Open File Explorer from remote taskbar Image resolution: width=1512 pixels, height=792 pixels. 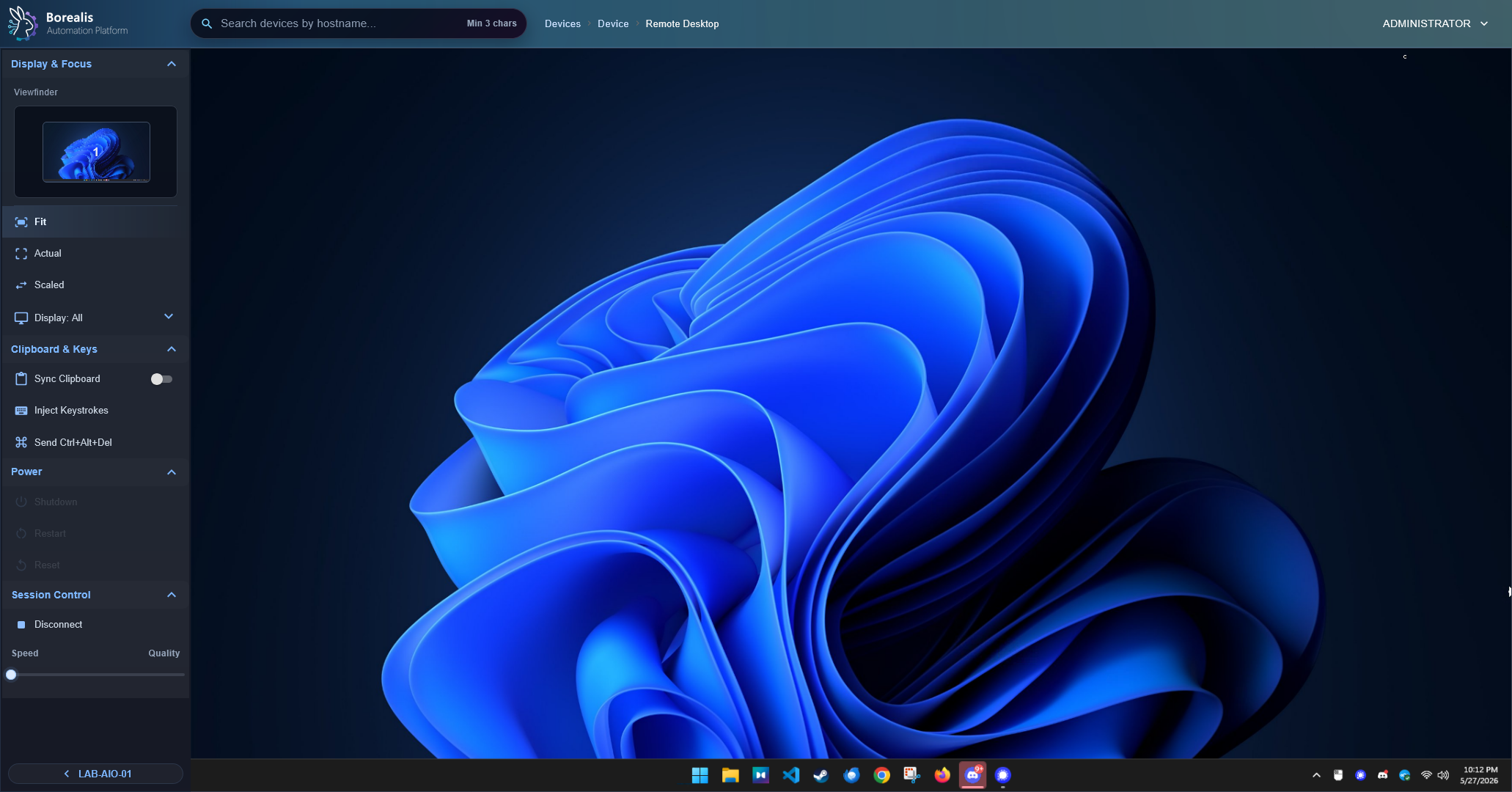(730, 775)
